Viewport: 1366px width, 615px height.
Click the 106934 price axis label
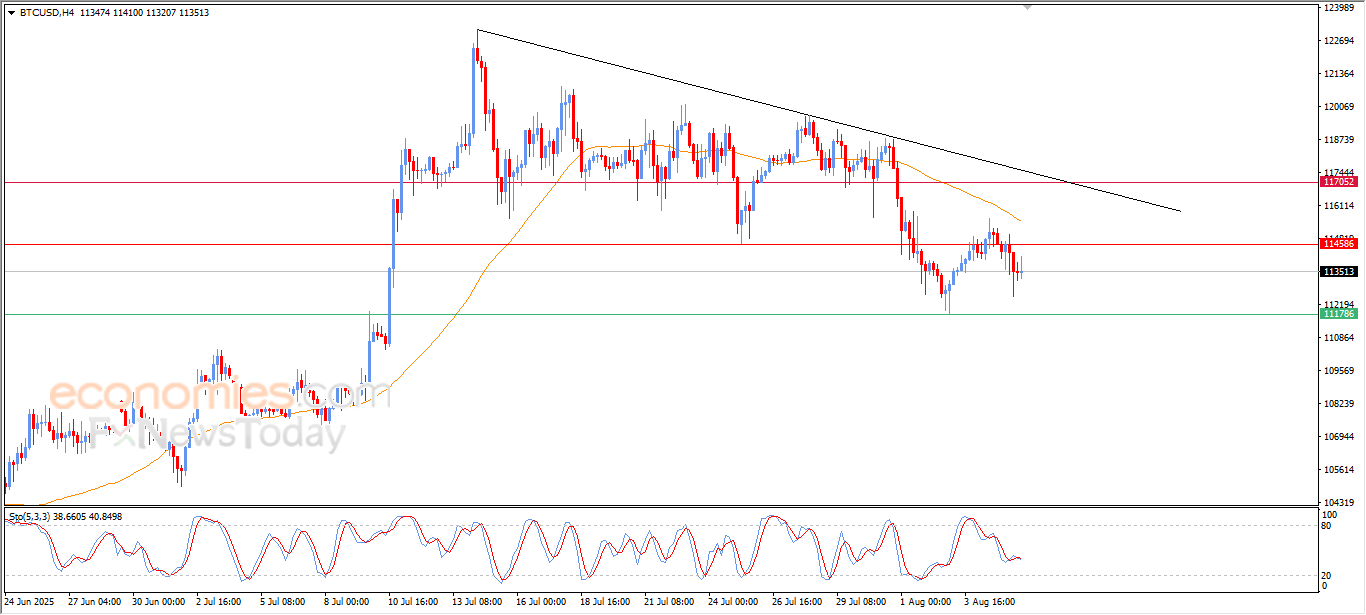[x=1338, y=437]
